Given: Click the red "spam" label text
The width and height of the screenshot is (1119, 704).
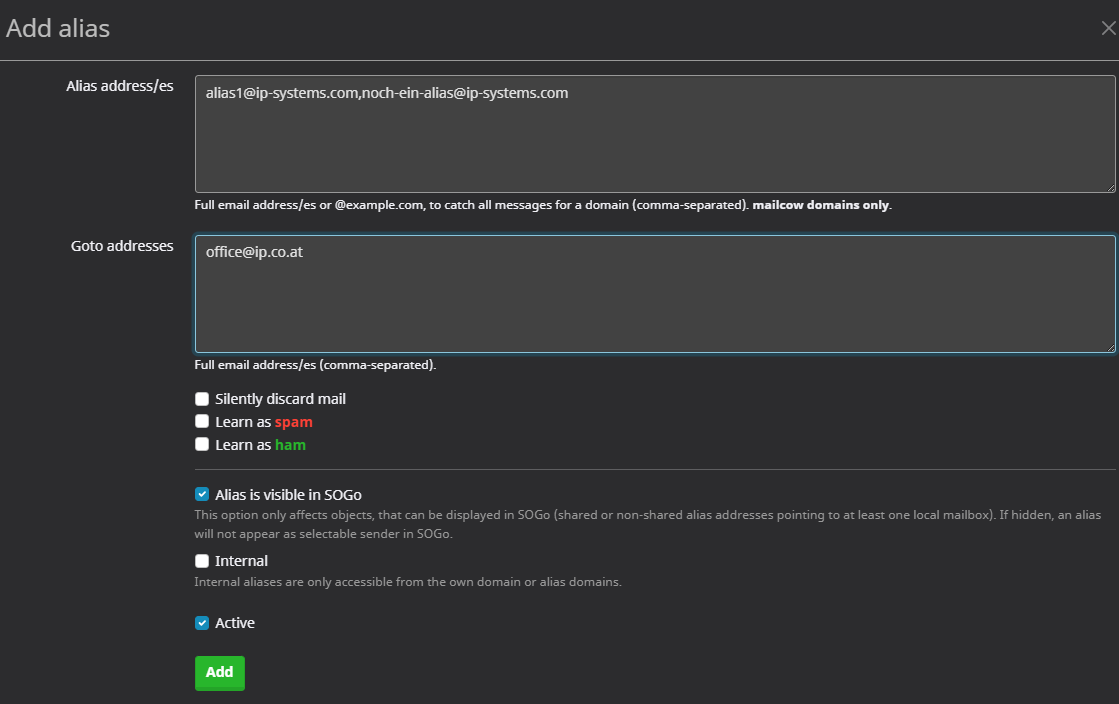Looking at the screenshot, I should 294,422.
